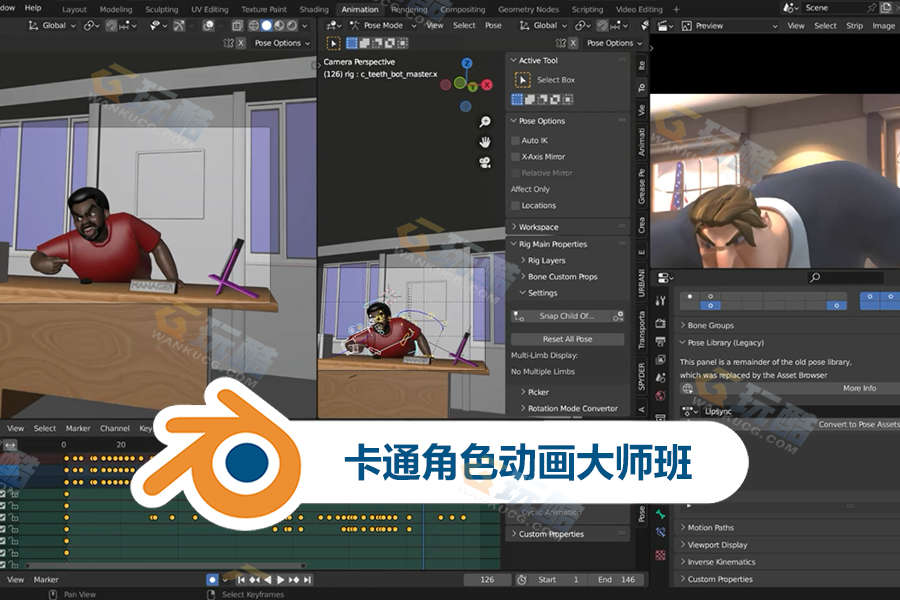
Task: Jump to timeline start with first-frame button
Action: pos(241,580)
